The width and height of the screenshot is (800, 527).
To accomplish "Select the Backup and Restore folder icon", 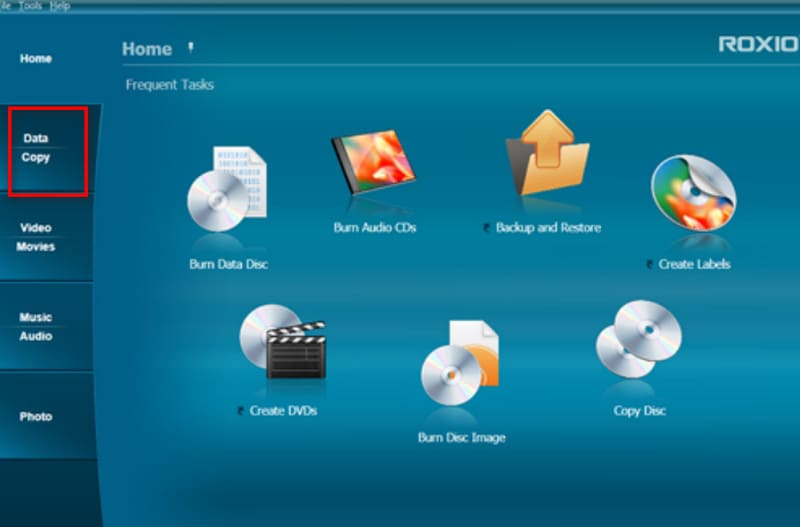I will click(545, 158).
